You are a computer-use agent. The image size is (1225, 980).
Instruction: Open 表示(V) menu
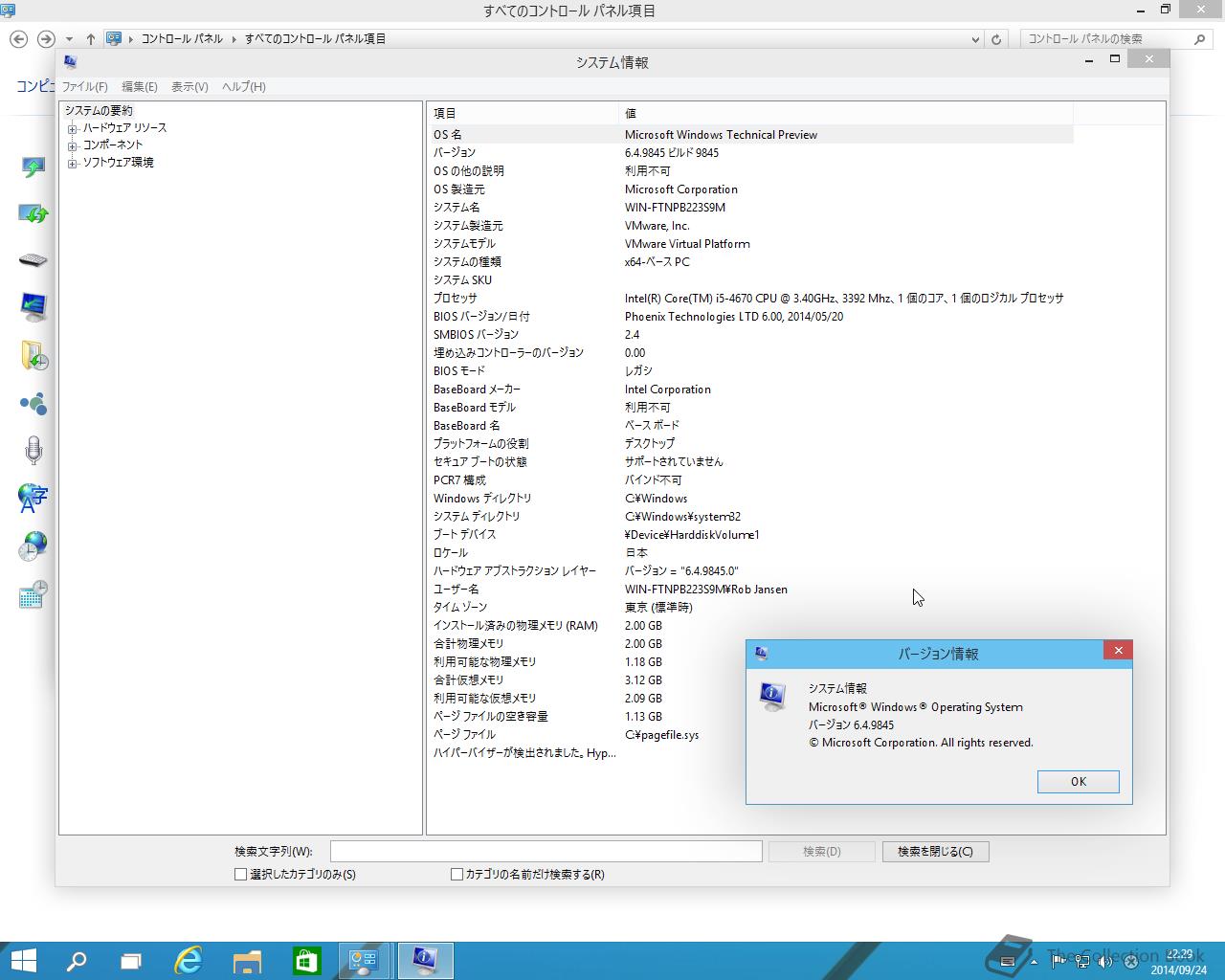click(x=189, y=87)
